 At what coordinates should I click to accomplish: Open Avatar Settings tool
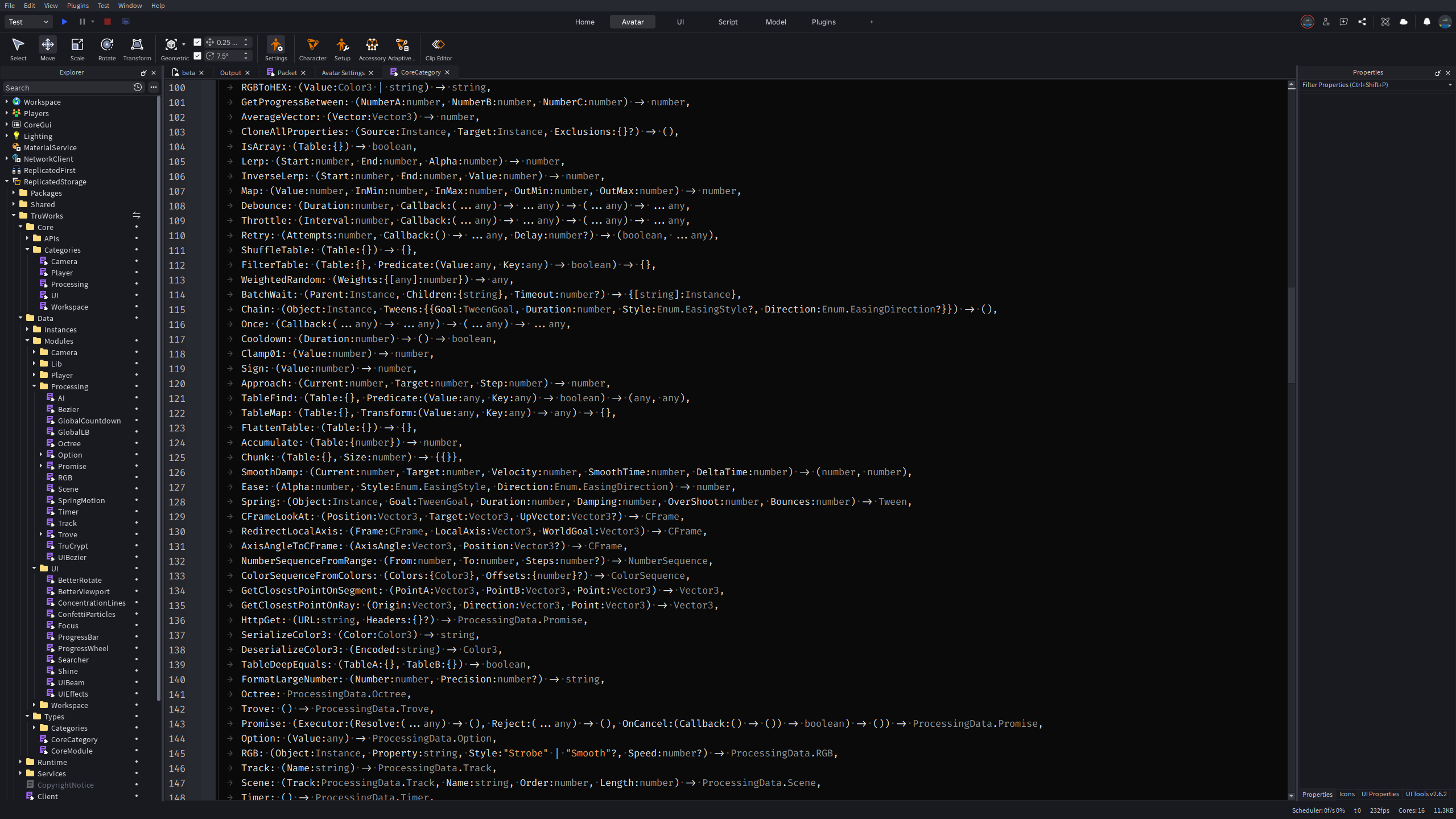click(x=276, y=49)
